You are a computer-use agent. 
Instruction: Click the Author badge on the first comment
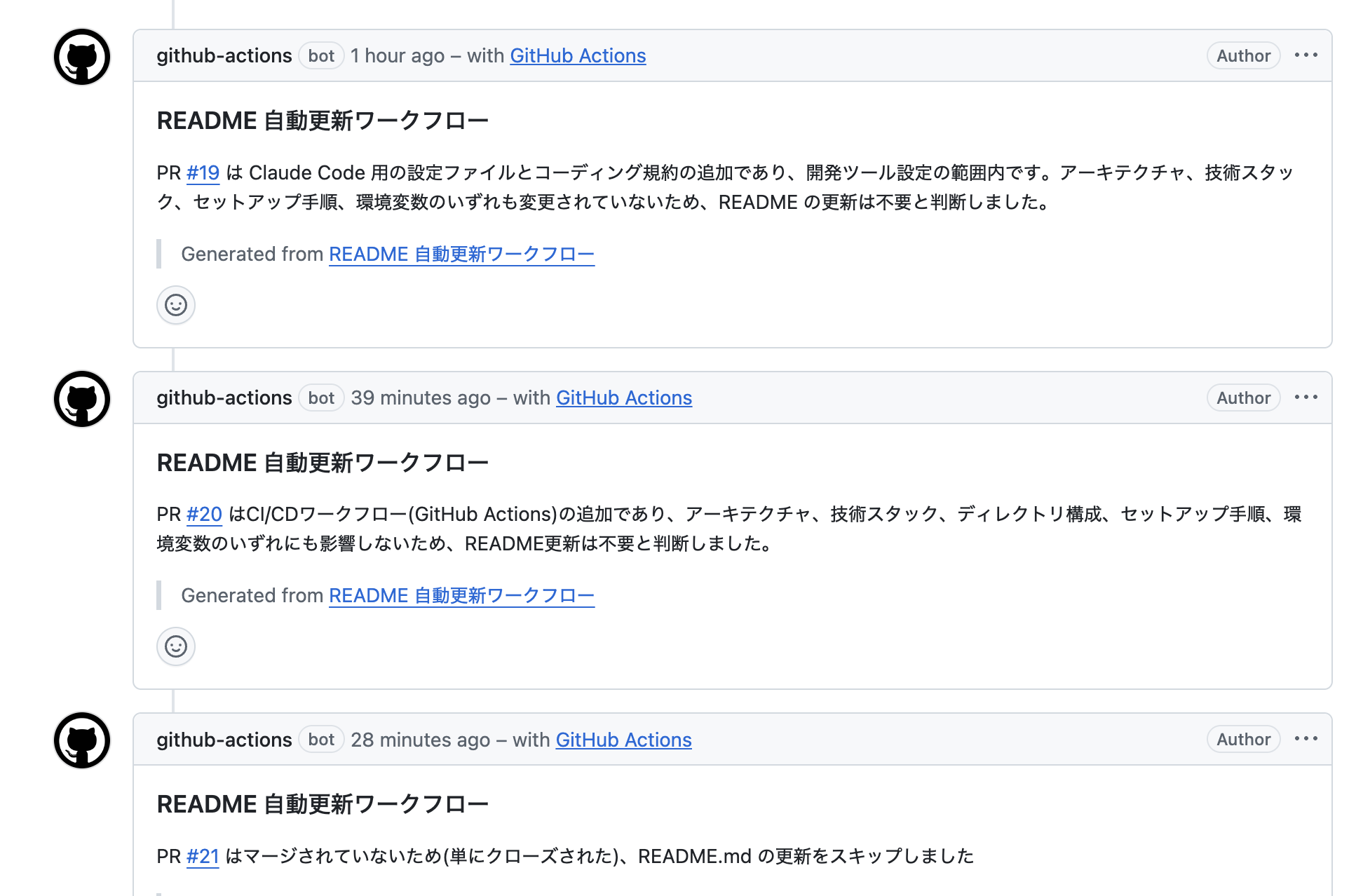pos(1243,55)
